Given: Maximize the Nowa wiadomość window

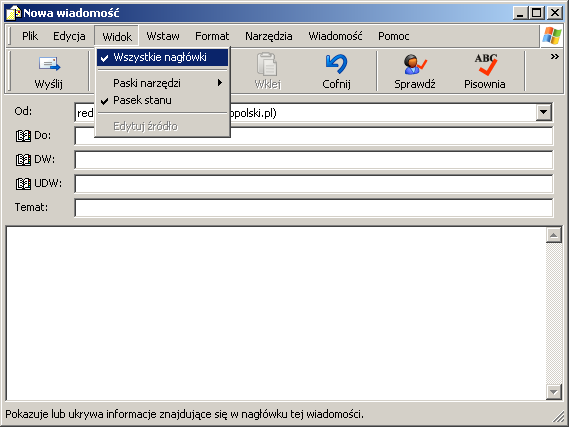Looking at the screenshot, I should (x=536, y=13).
